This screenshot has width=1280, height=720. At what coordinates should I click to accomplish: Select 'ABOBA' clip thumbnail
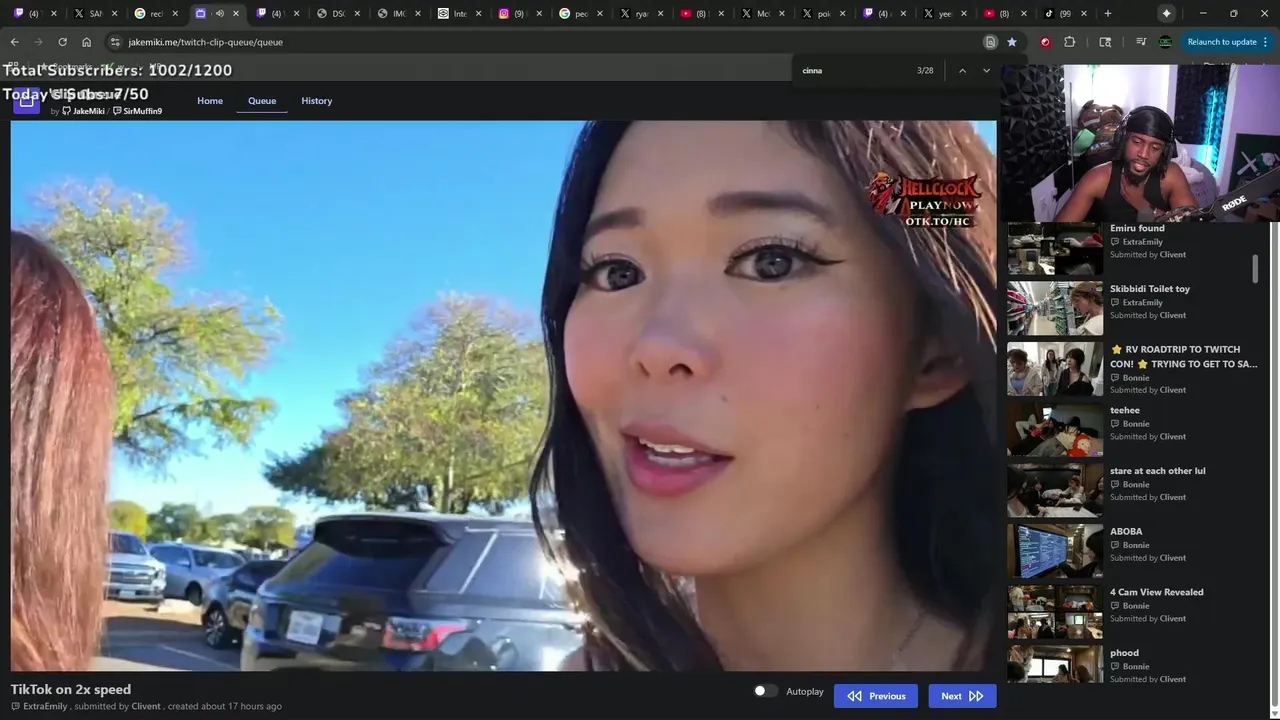tap(1055, 551)
